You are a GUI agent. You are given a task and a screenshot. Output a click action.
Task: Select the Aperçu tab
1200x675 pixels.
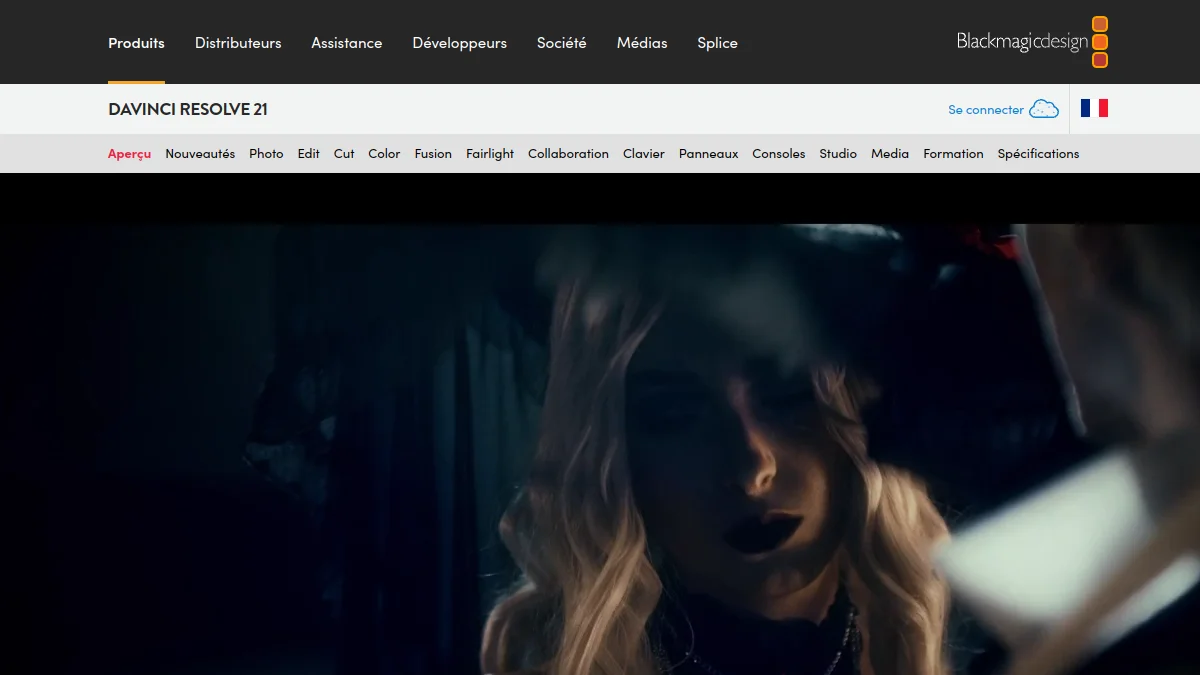coord(130,154)
